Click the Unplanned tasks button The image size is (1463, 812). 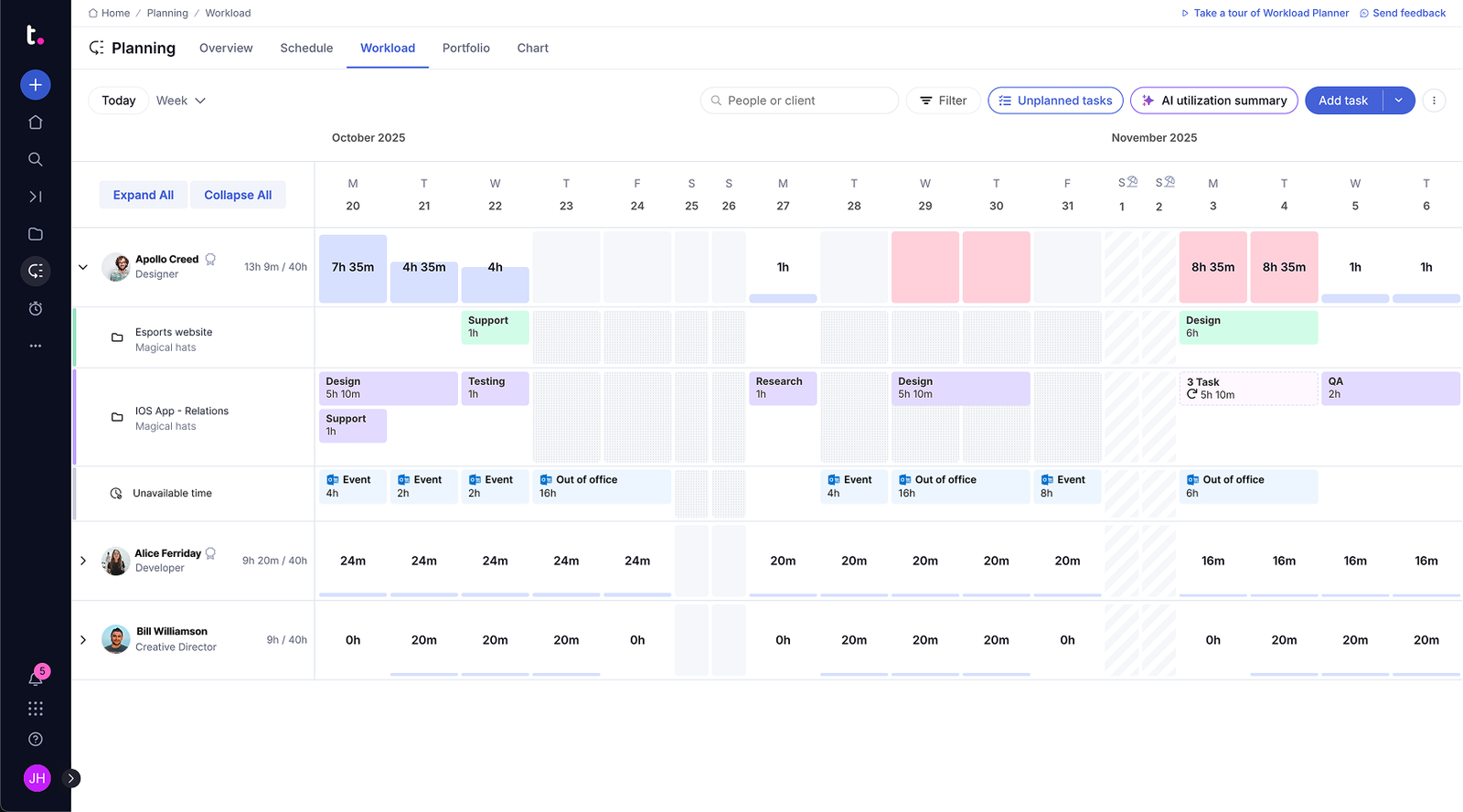(x=1055, y=101)
